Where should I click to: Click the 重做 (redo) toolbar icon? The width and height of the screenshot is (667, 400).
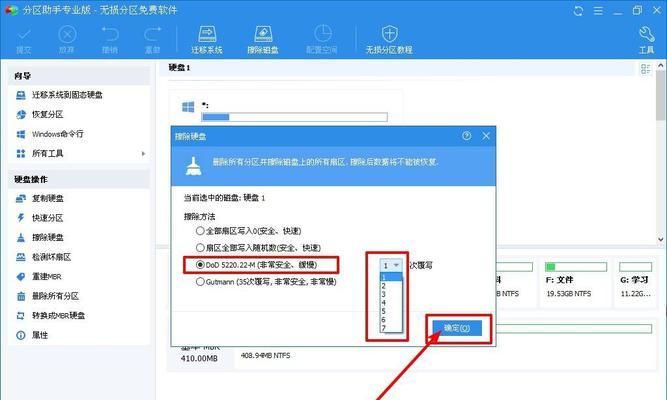pyautogui.click(x=152, y=40)
